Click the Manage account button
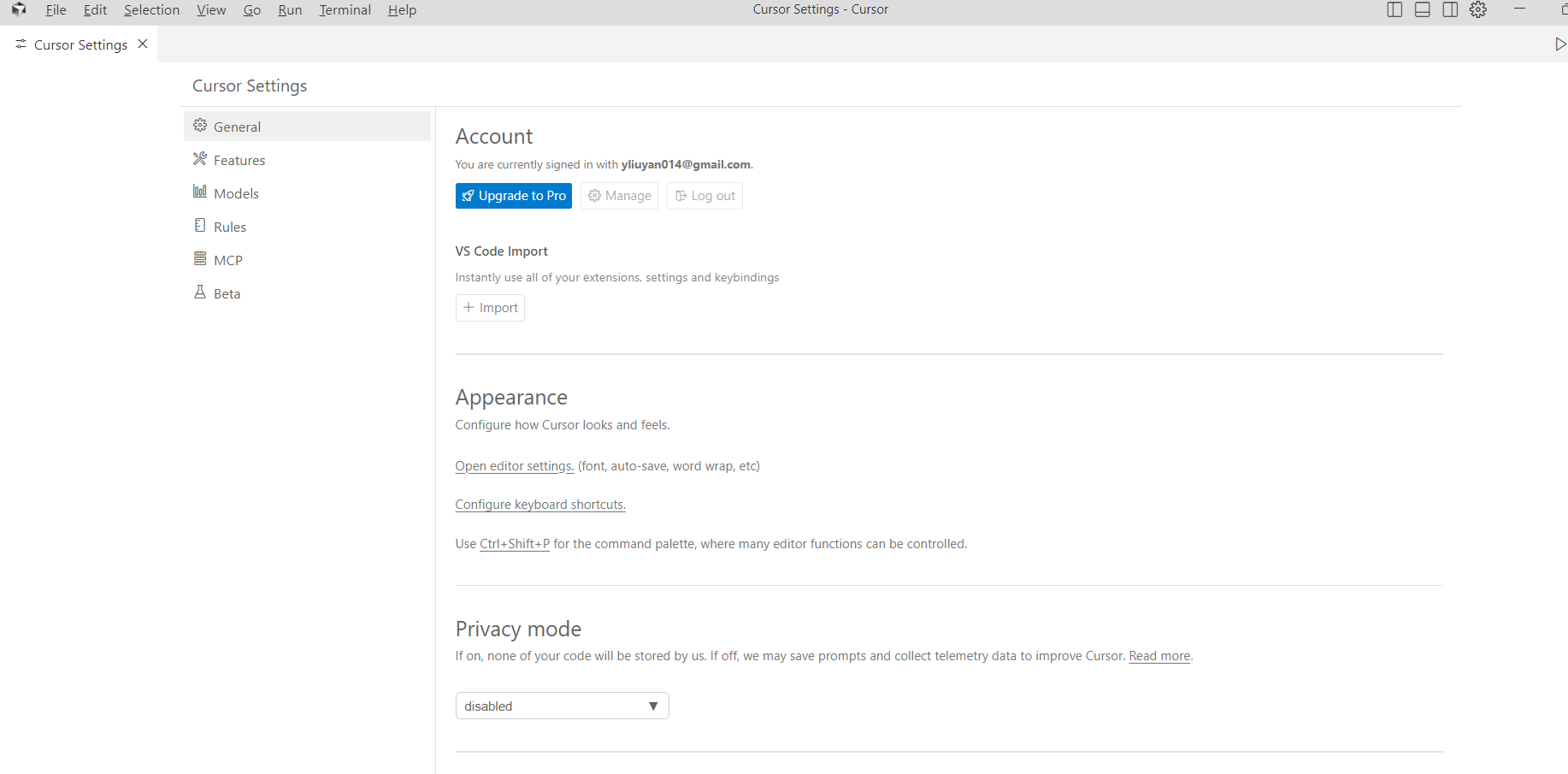 click(x=620, y=196)
